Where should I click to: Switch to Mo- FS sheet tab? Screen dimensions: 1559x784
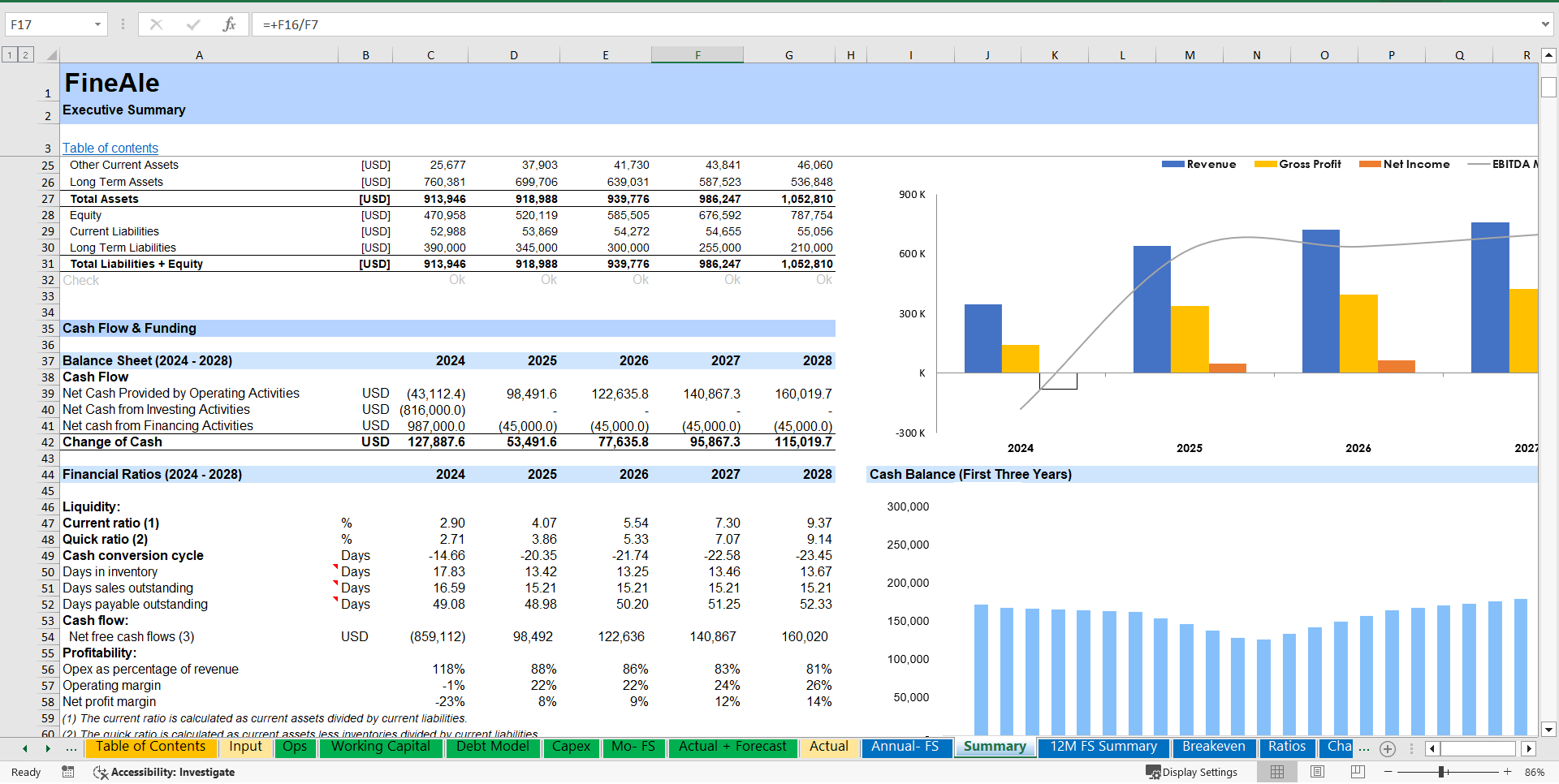[x=633, y=747]
